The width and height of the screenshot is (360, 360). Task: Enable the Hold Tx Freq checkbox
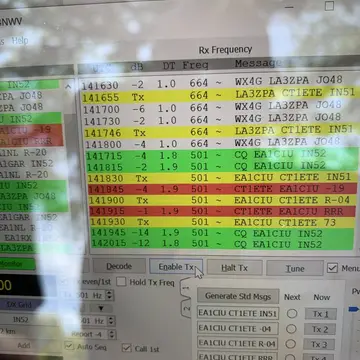click(x=121, y=282)
